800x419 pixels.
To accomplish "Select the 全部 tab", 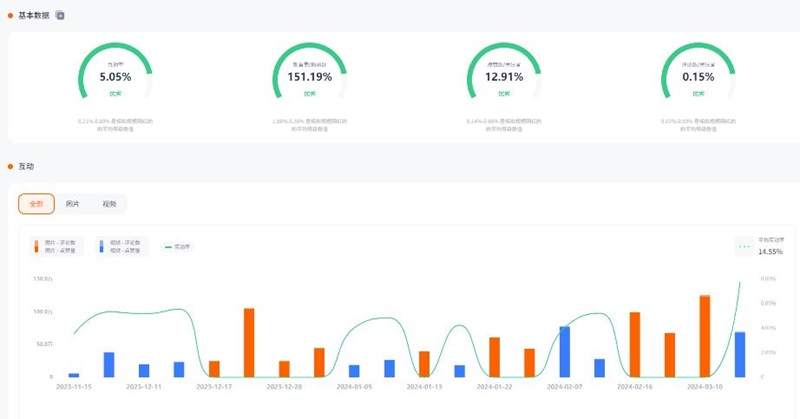I will coord(37,203).
